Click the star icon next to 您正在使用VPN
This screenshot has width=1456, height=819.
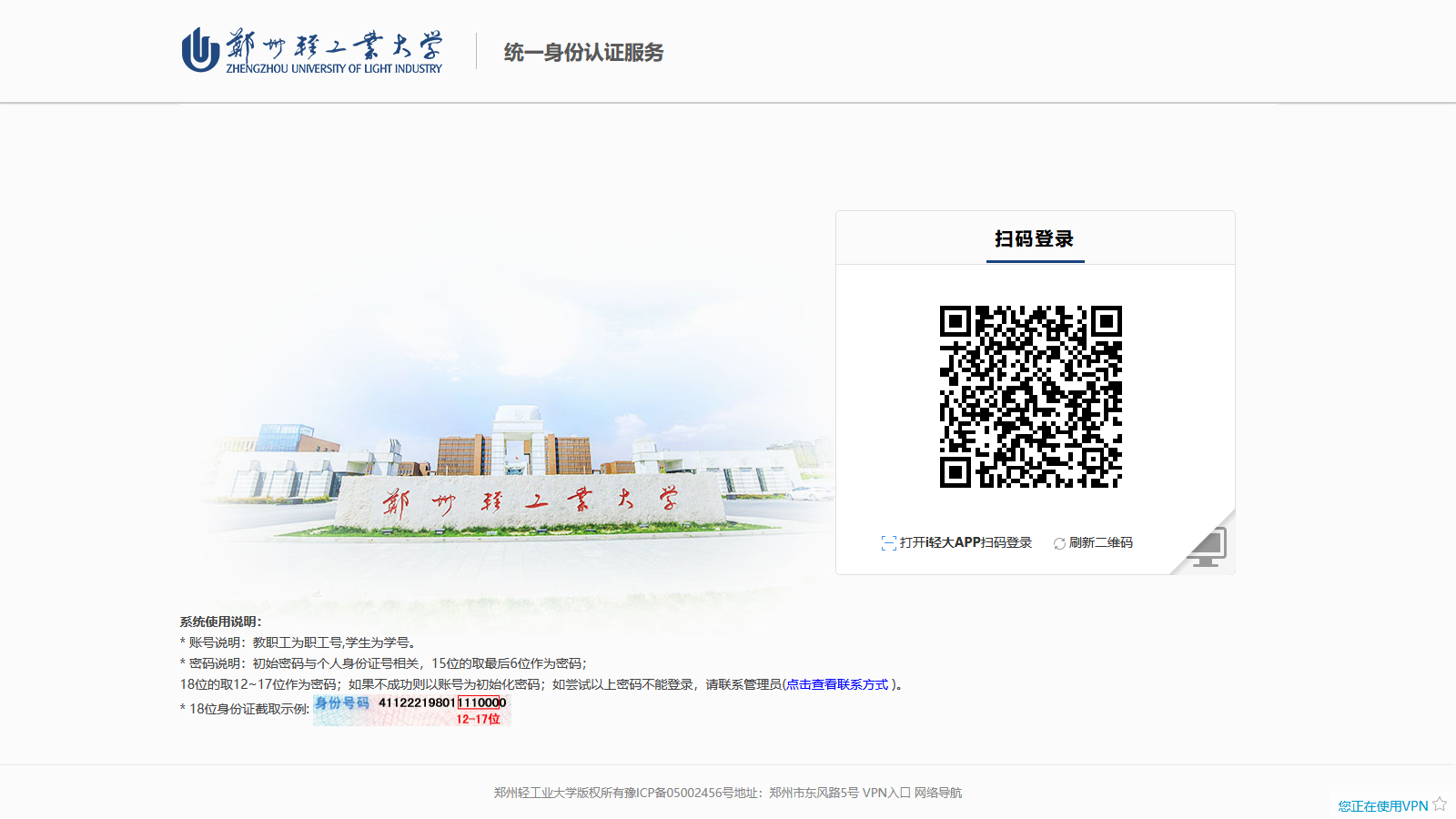click(x=1438, y=804)
